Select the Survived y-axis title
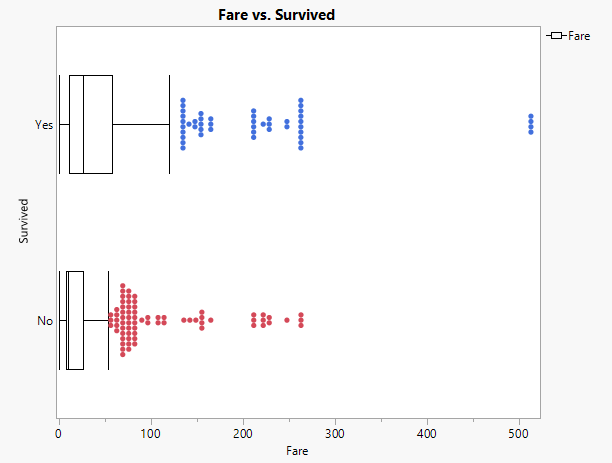Viewport: 612px width, 463px height. click(x=23, y=222)
